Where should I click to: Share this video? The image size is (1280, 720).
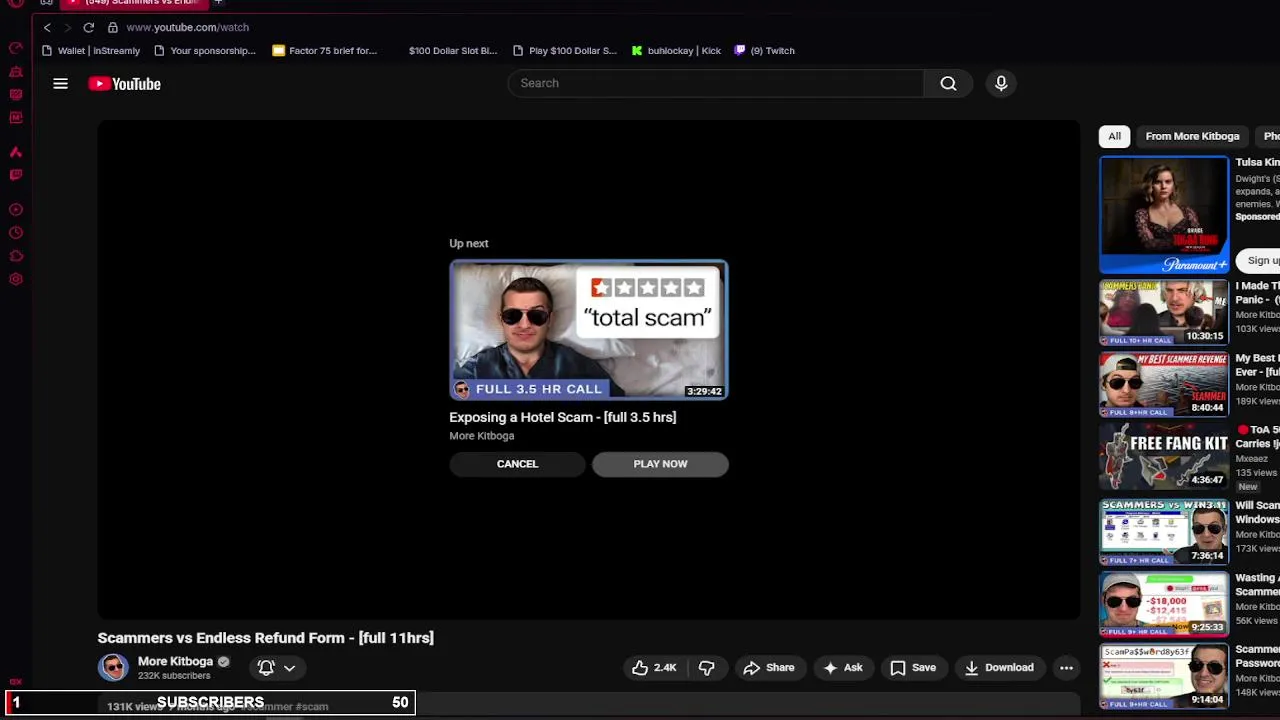[x=769, y=668]
